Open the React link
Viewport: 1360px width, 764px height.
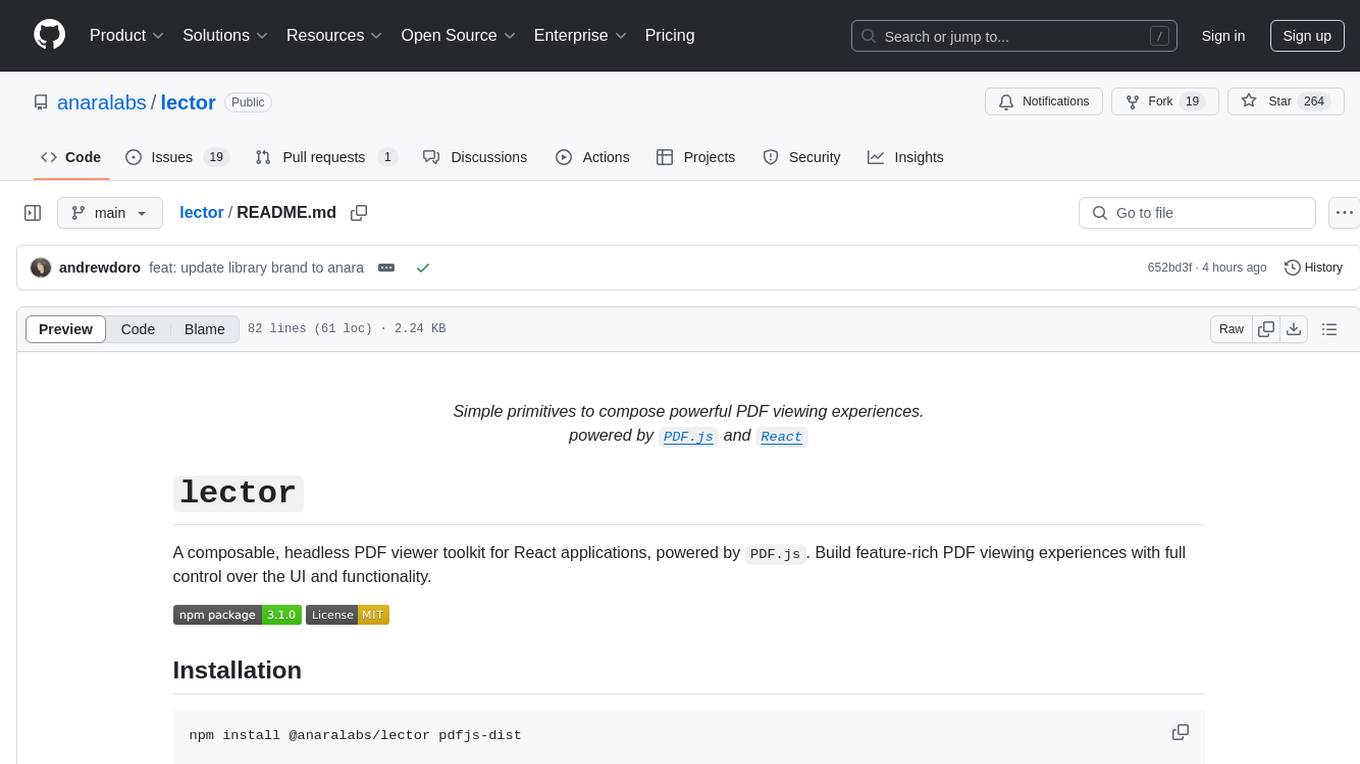coord(781,436)
